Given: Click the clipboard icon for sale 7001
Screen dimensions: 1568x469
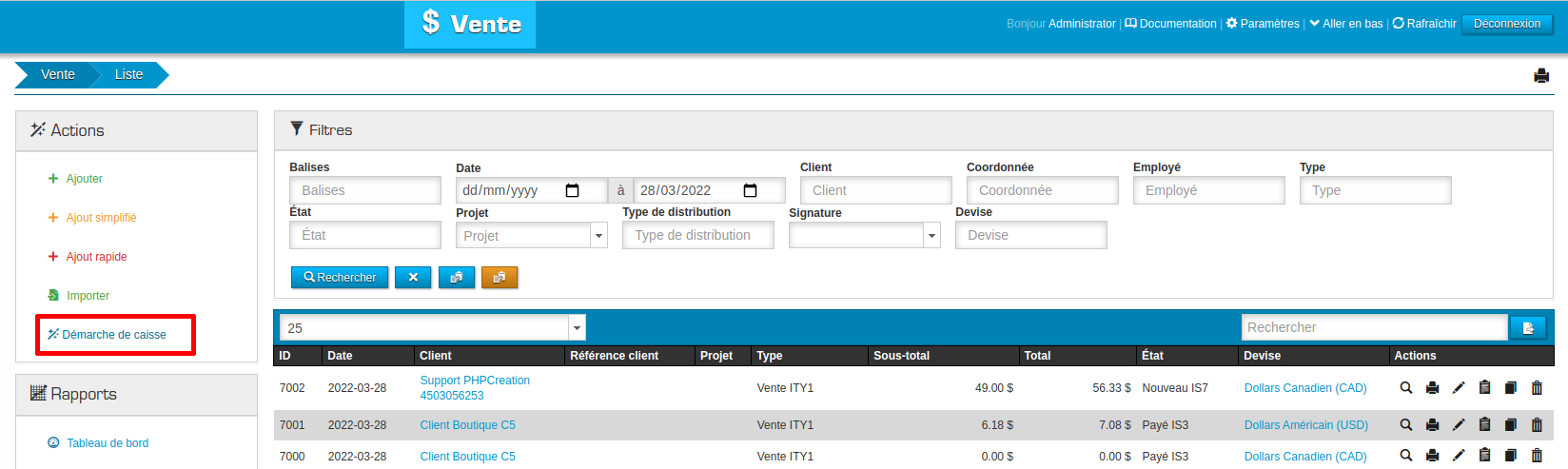Looking at the screenshot, I should [1484, 425].
